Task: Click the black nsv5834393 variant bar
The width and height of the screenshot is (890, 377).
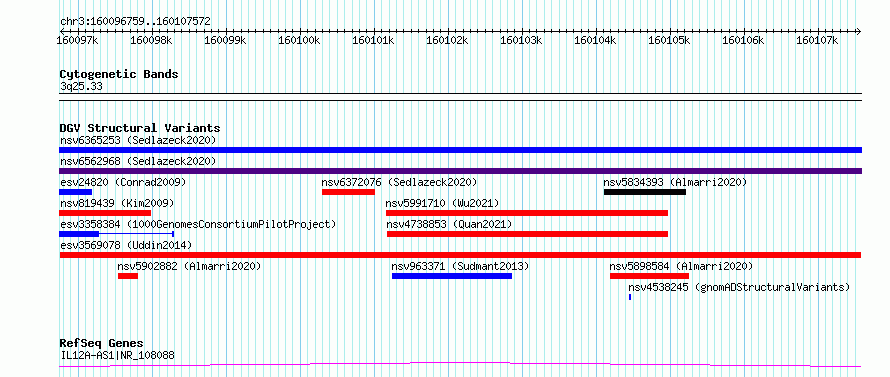Action: pyautogui.click(x=645, y=192)
